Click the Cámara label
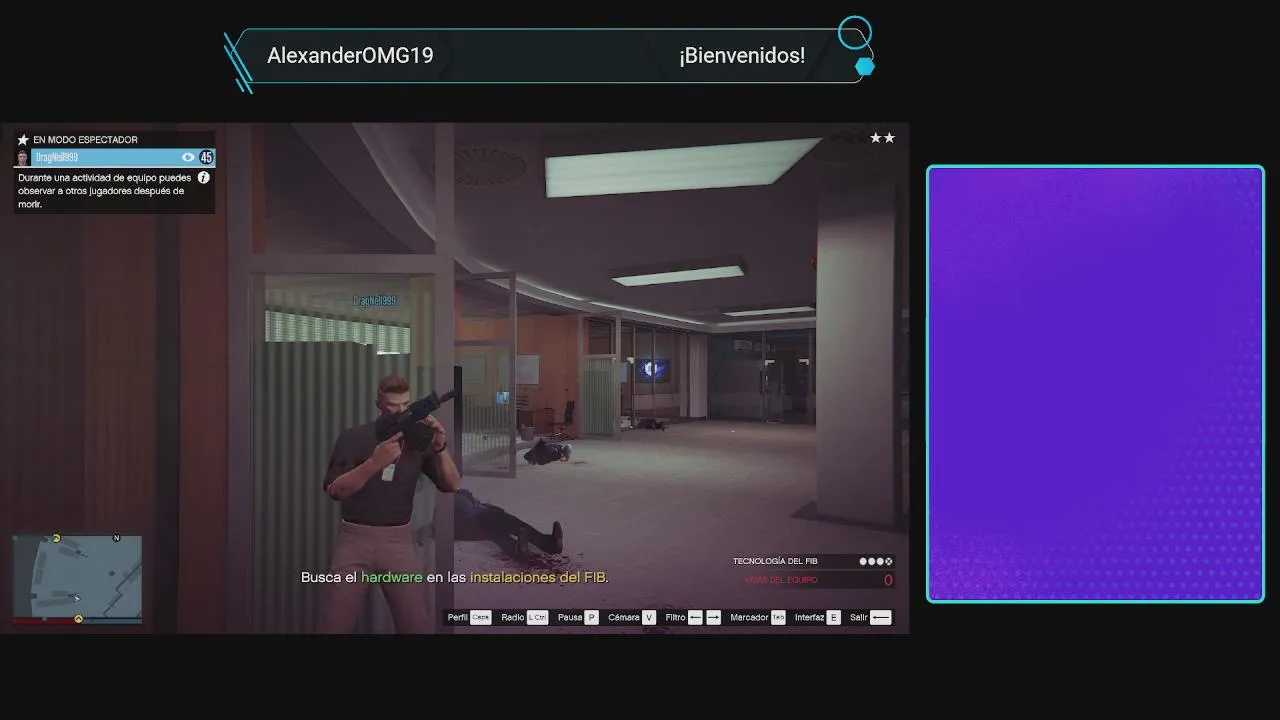This screenshot has height=720, width=1280. point(624,618)
